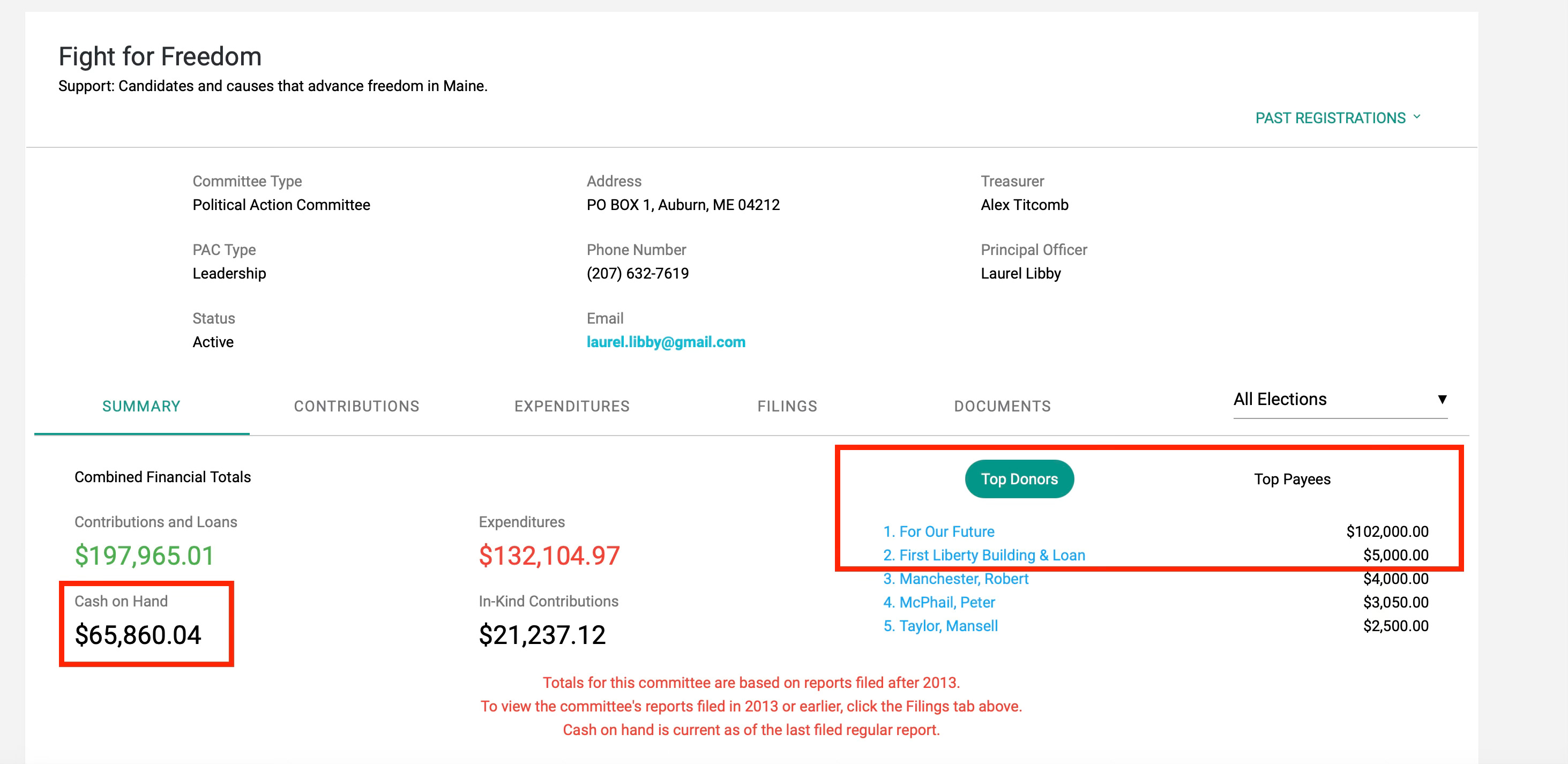Click the laurel.libby@gmail.com email link
Screen dimensions: 1568x764
tap(666, 342)
